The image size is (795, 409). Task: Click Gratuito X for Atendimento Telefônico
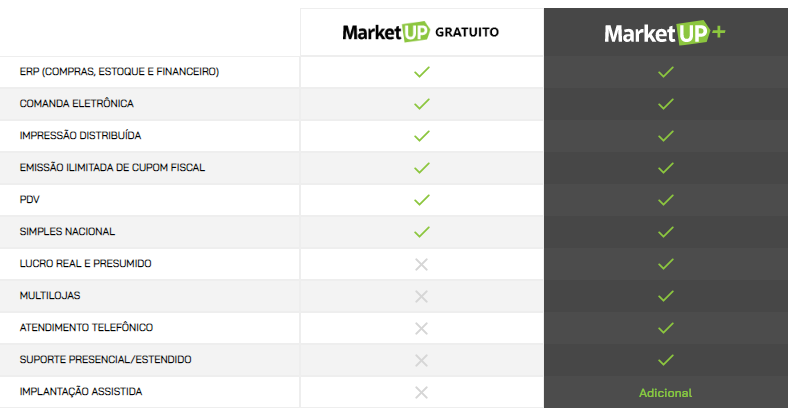(421, 328)
